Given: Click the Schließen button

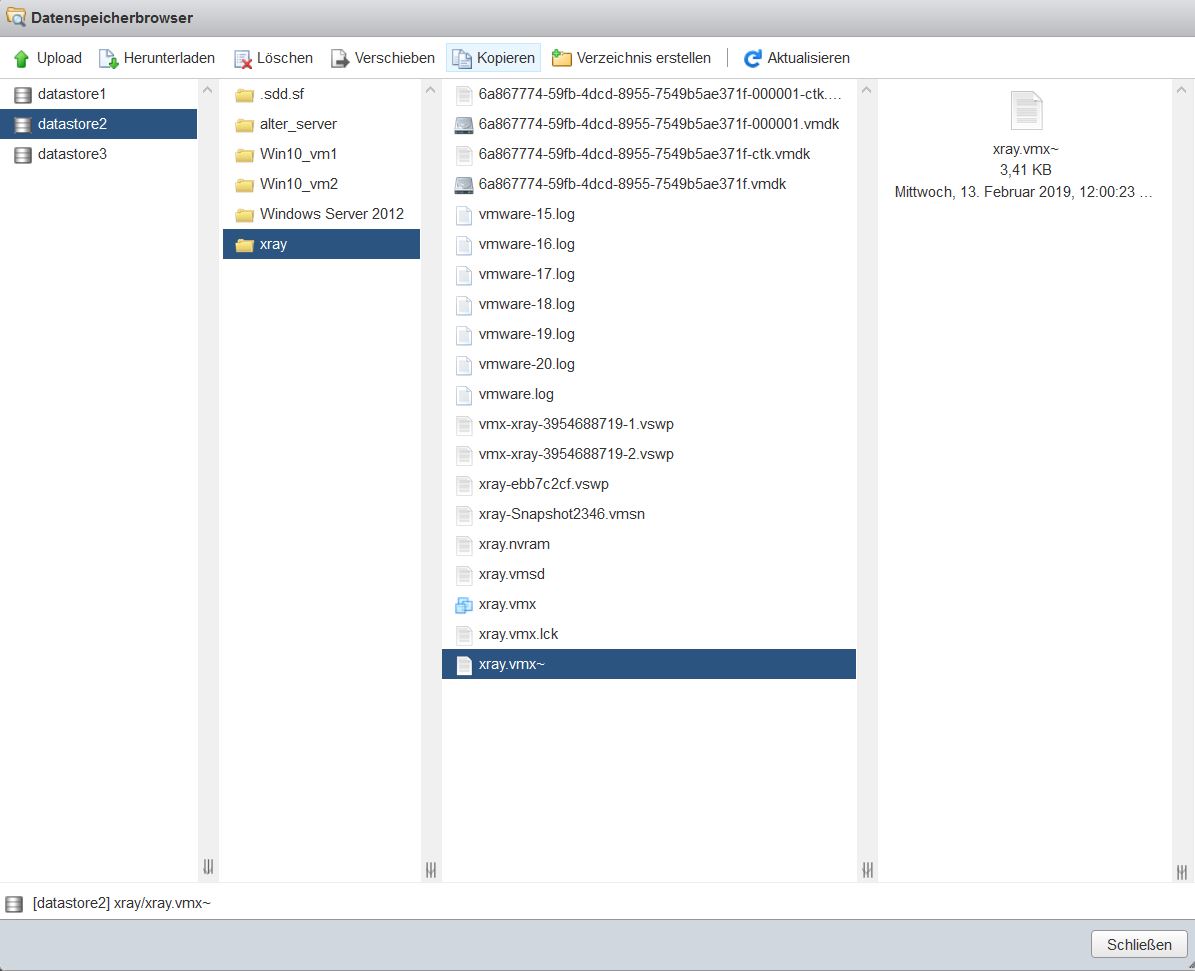Looking at the screenshot, I should [1139, 944].
